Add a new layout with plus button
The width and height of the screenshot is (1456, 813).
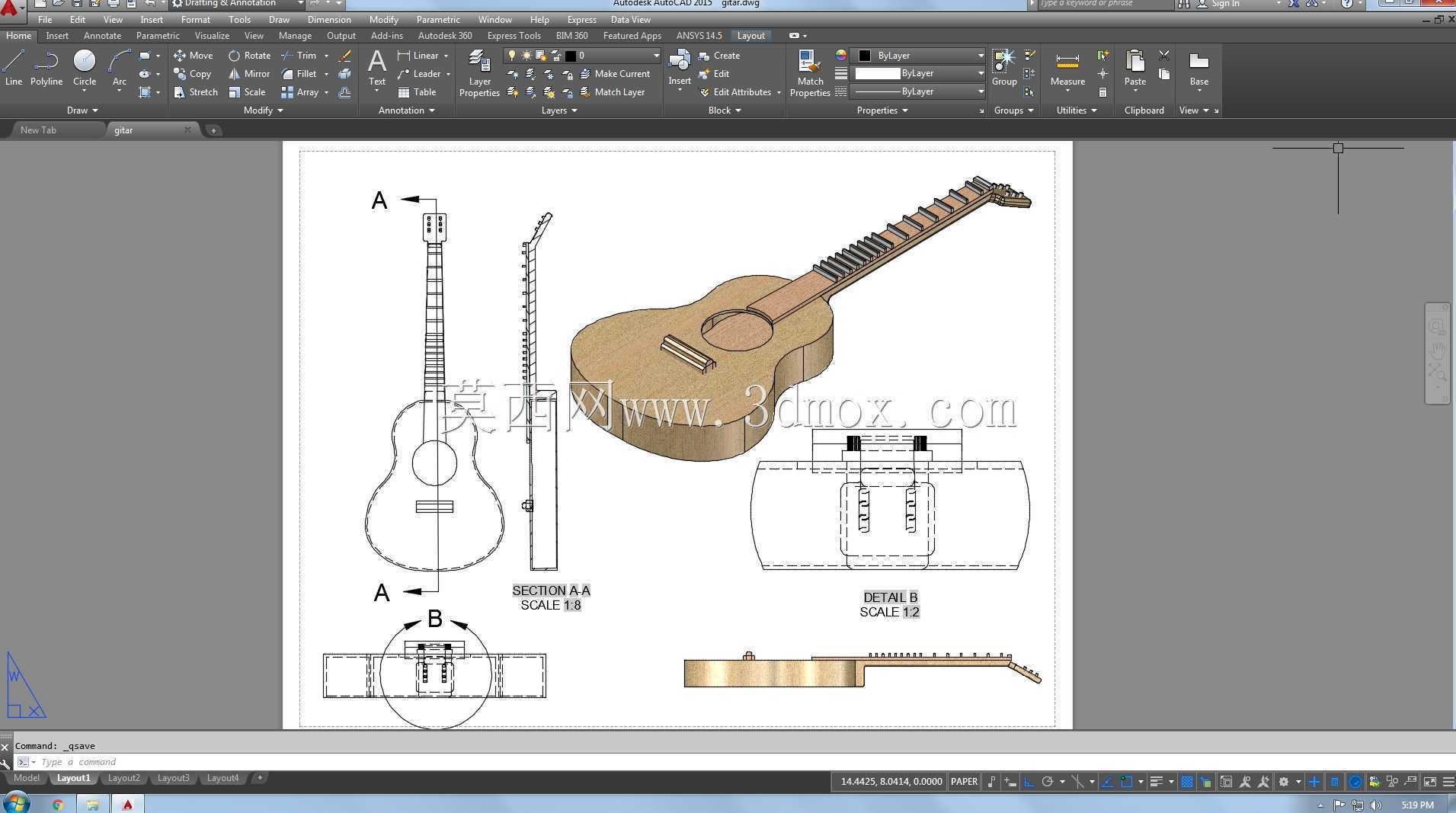(260, 778)
